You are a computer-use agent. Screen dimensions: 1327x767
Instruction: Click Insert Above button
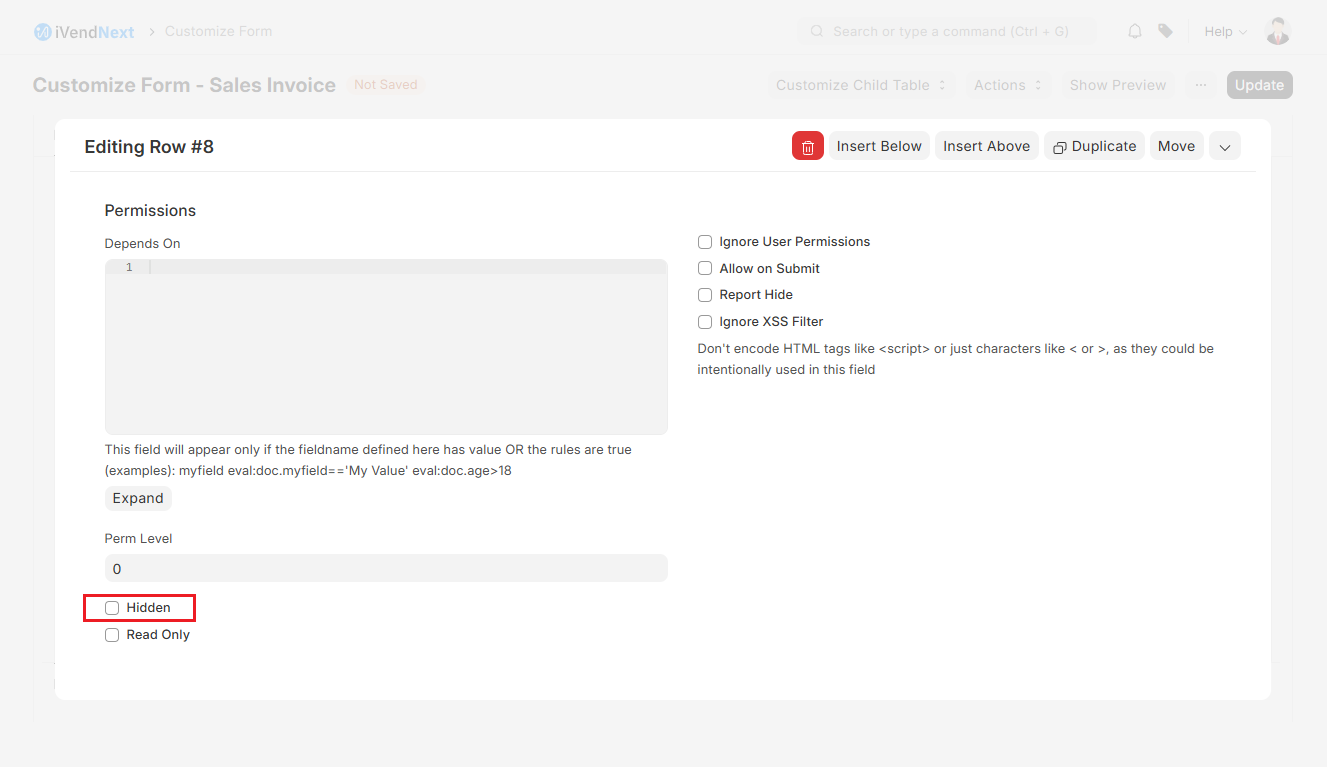pyautogui.click(x=987, y=146)
